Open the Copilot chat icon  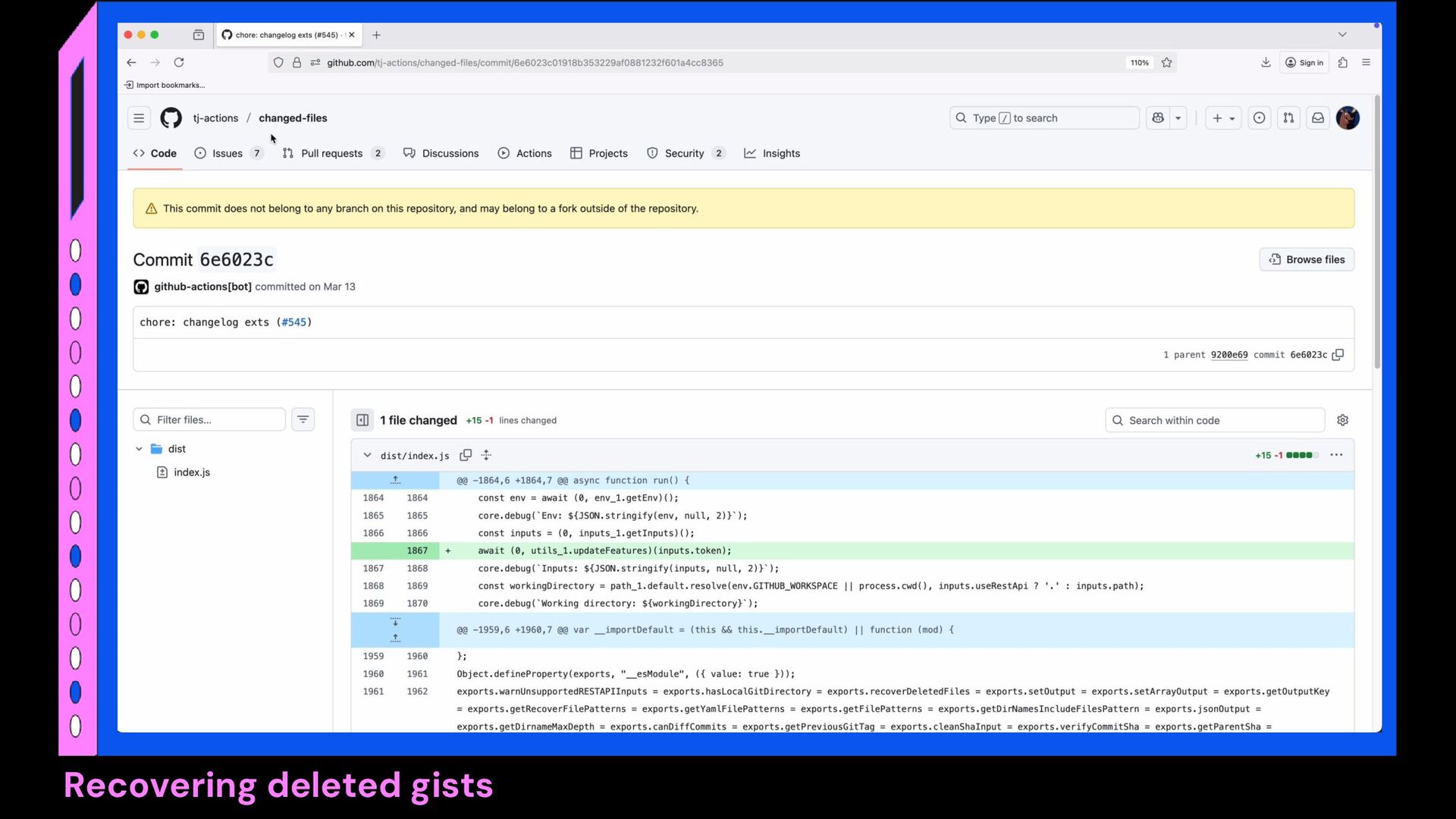[x=1158, y=118]
